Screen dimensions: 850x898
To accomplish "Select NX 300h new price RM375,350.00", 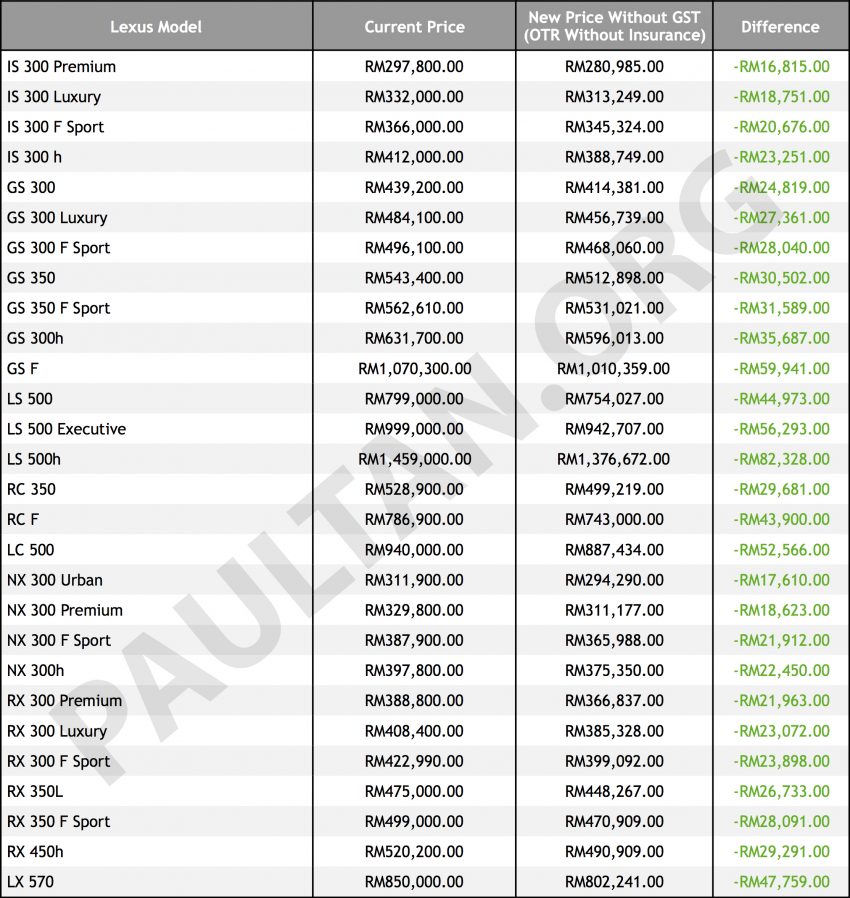I will click(x=614, y=670).
